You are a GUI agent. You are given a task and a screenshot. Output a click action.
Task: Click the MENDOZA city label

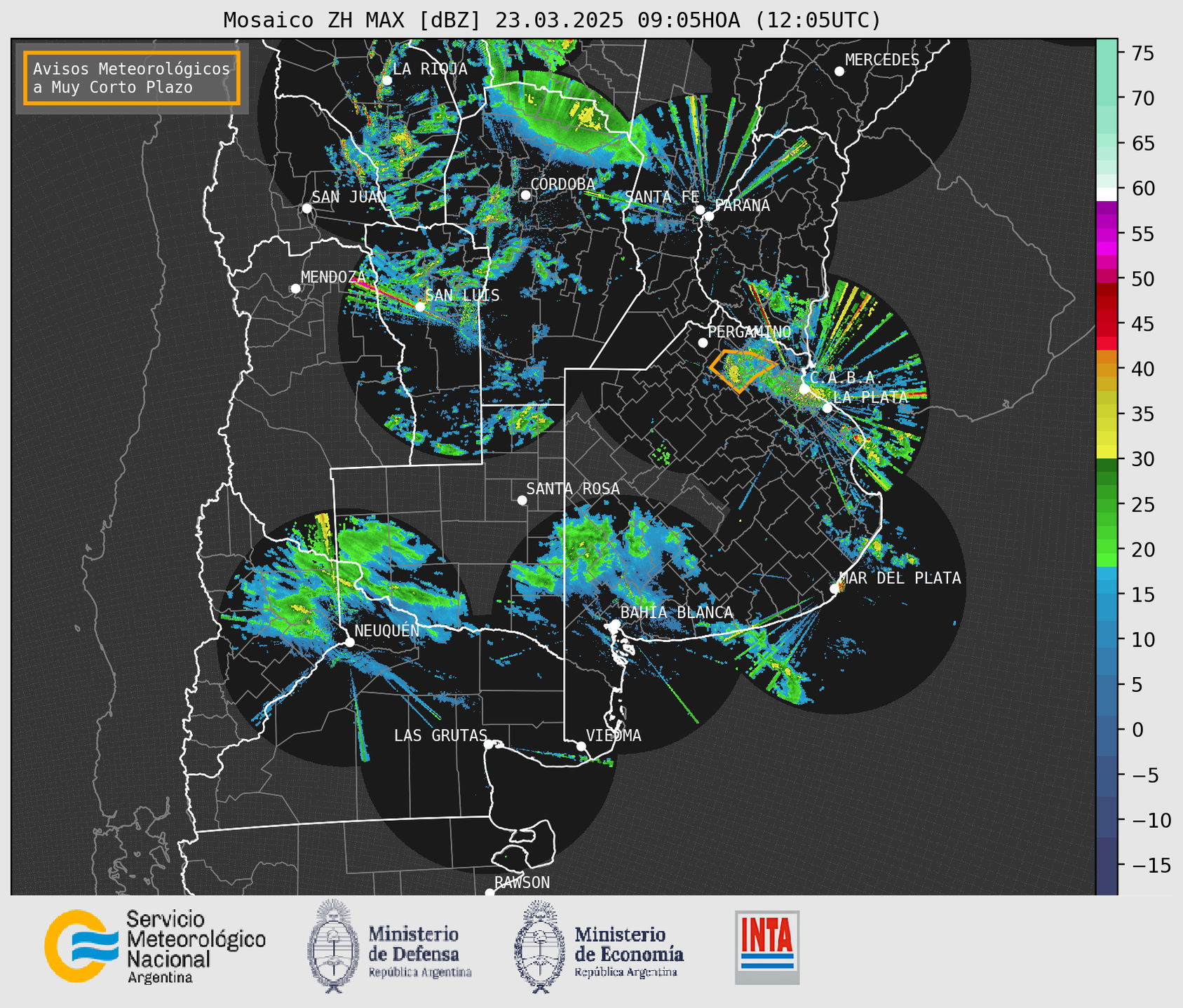333,277
